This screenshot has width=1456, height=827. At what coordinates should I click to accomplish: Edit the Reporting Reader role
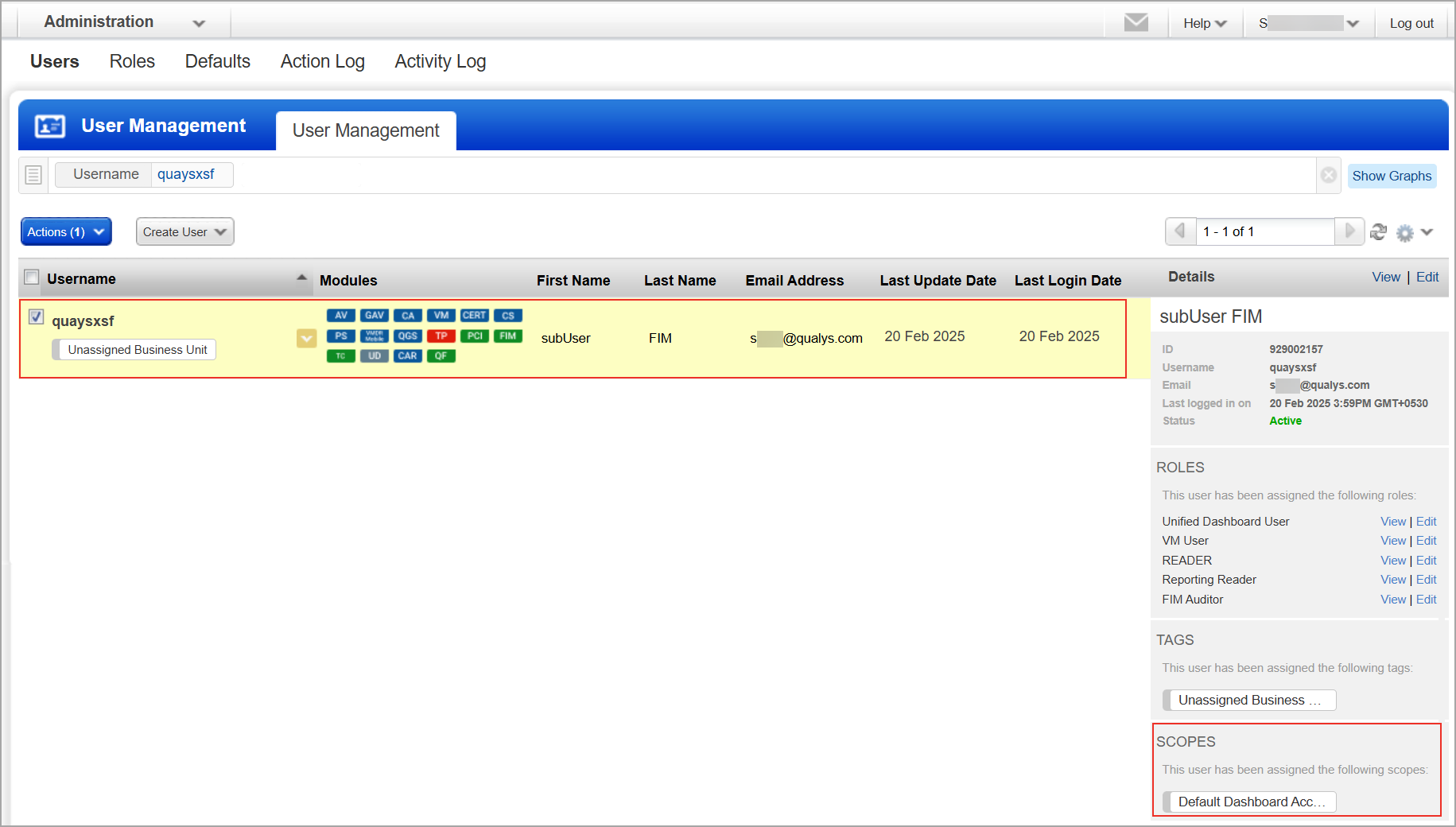pyautogui.click(x=1427, y=580)
